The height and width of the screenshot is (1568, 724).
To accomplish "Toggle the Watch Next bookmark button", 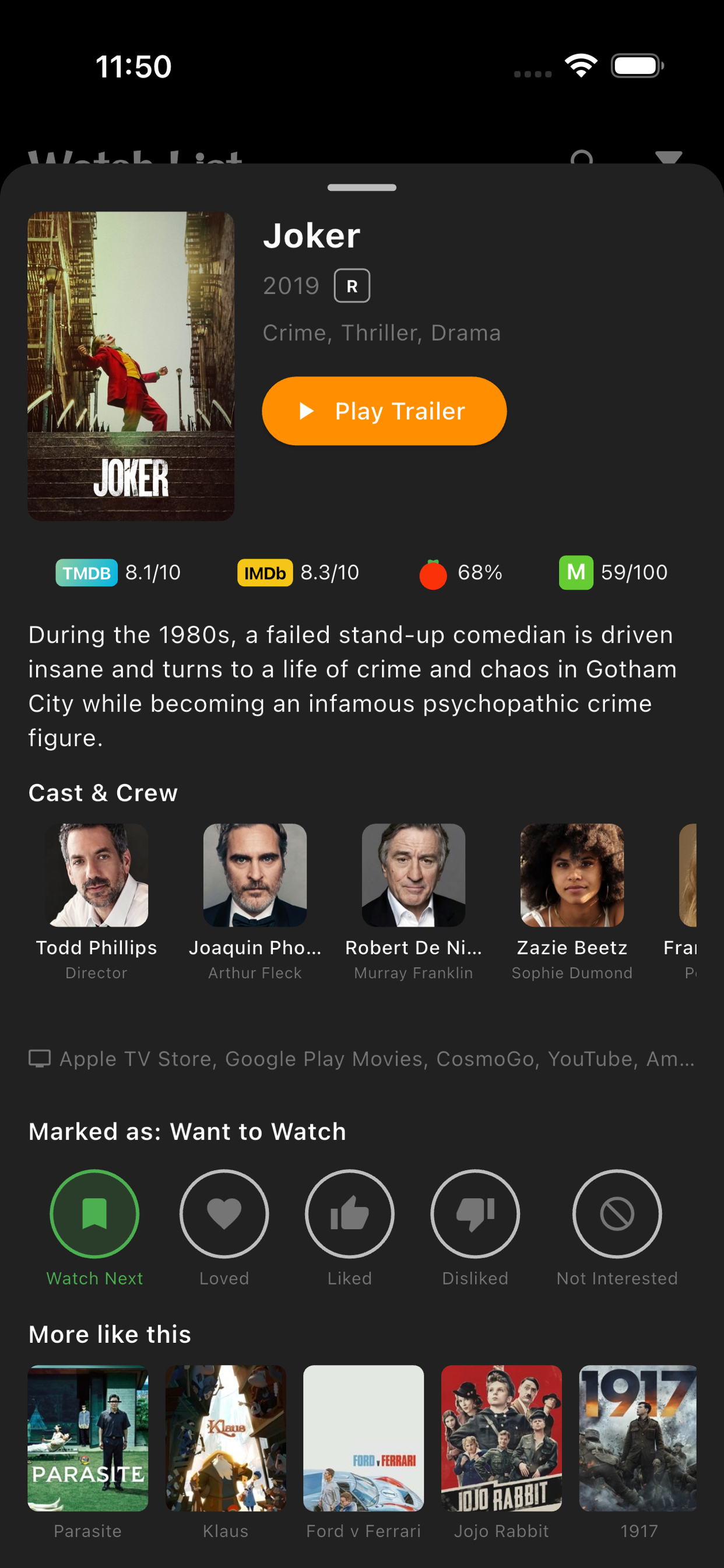I will (94, 1214).
